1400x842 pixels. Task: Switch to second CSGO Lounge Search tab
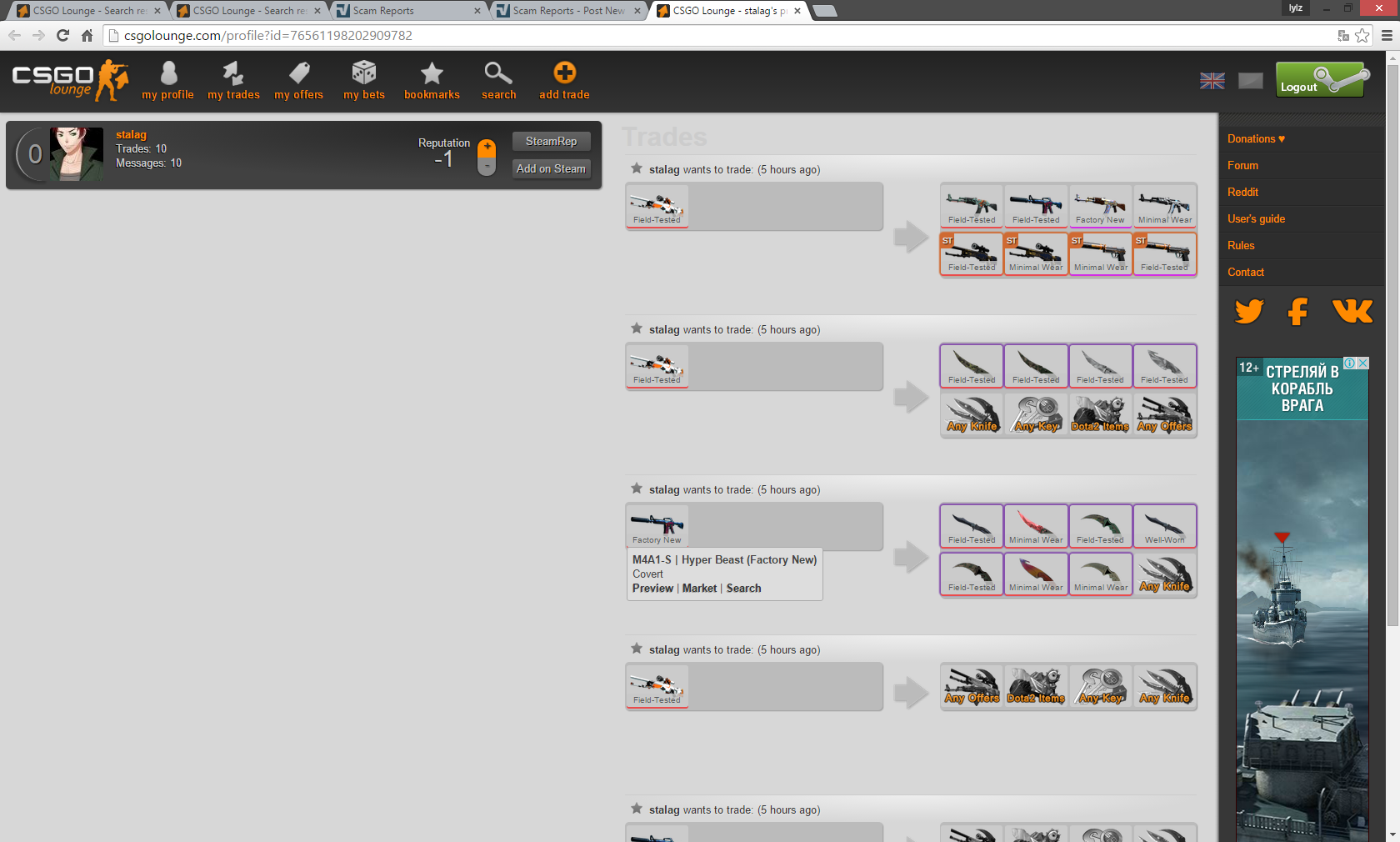point(249,11)
